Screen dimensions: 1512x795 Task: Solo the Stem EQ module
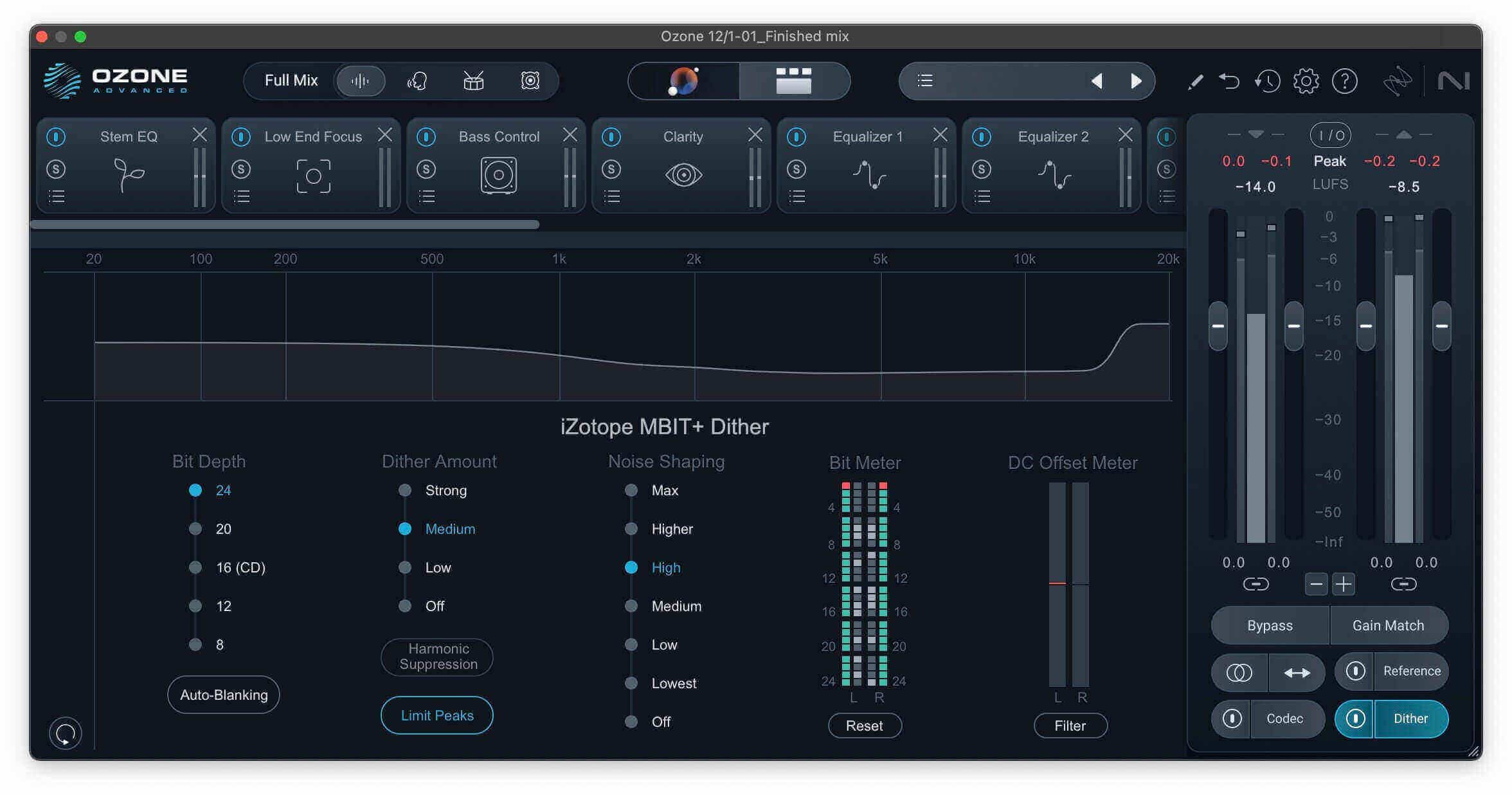(56, 169)
